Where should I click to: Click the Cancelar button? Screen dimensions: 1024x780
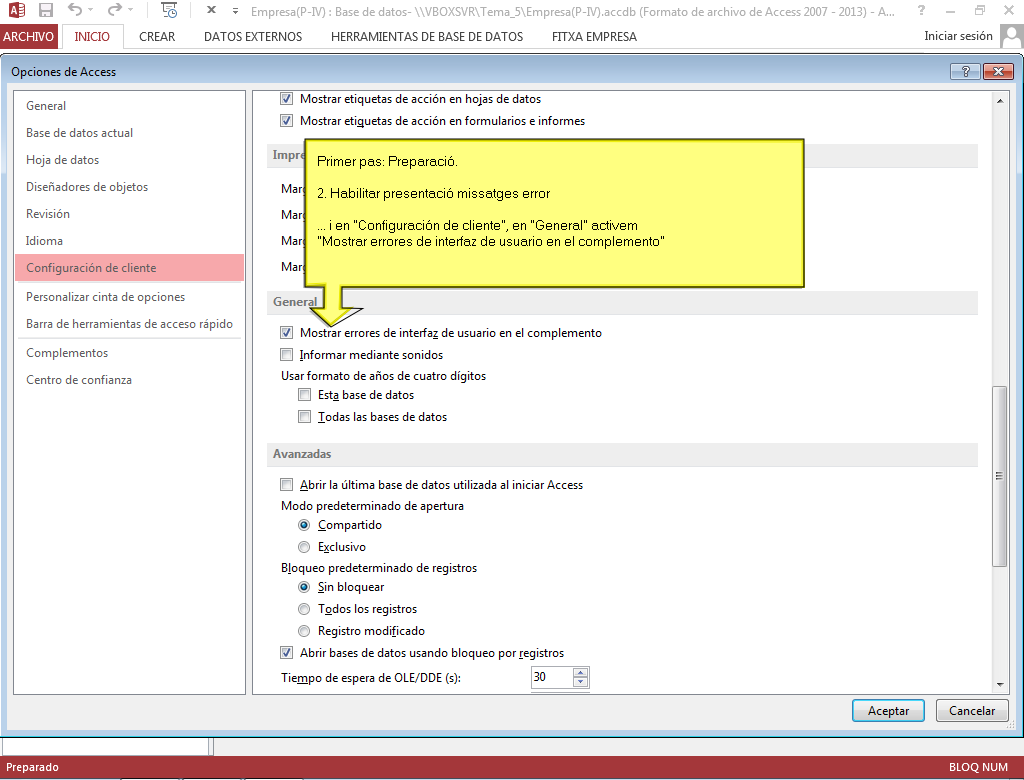click(x=972, y=711)
